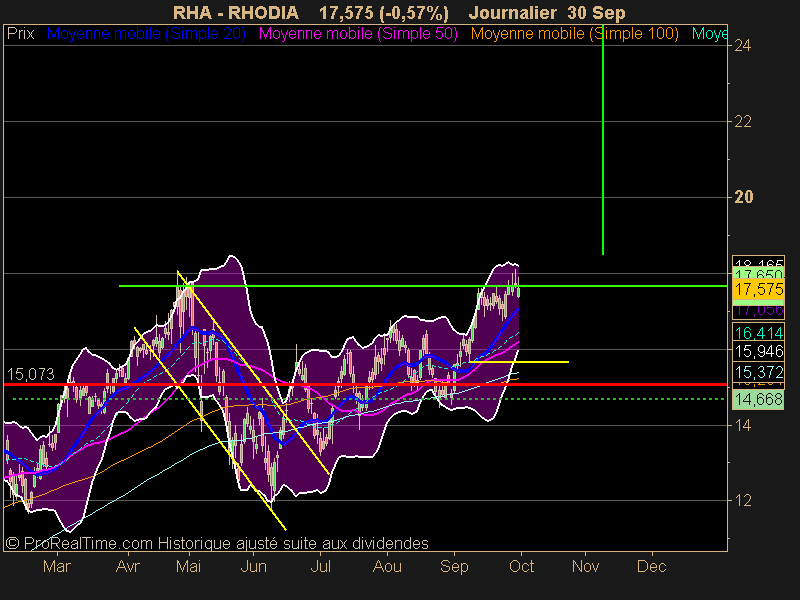This screenshot has height=600, width=800.
Task: Select the "16,414" price tag
Action: 758,333
